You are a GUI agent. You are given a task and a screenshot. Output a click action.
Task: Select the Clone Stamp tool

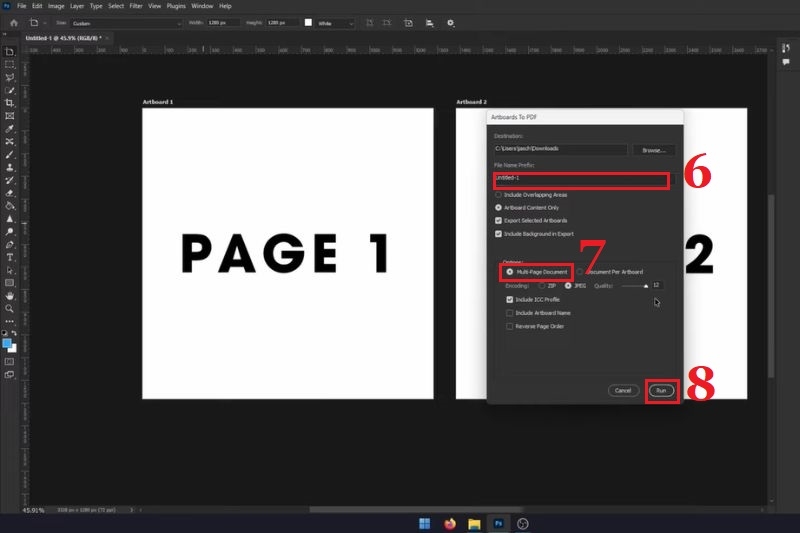click(x=9, y=167)
